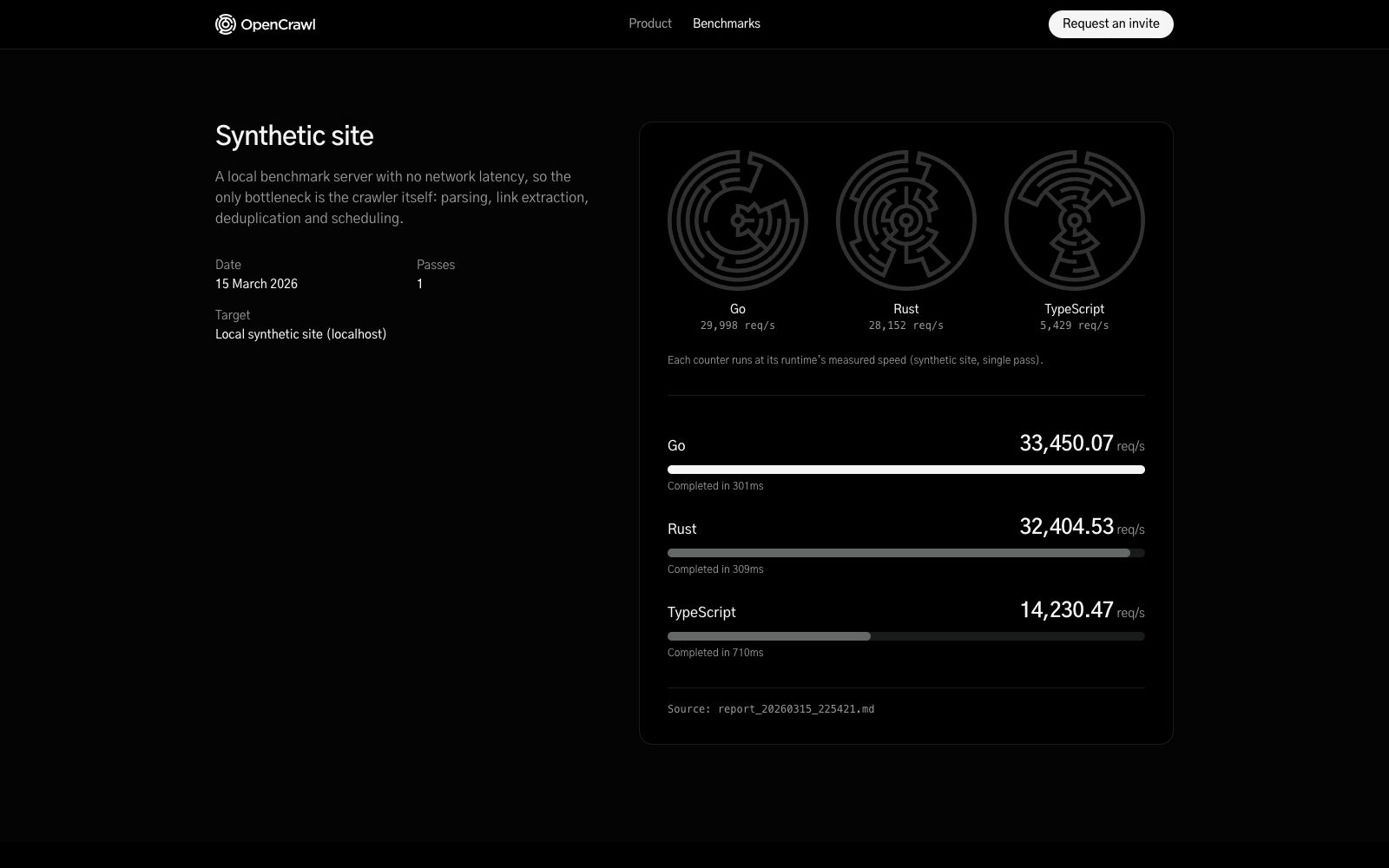Screen dimensions: 1389x868
Task: Click the Rust label above its bar
Action: point(681,529)
